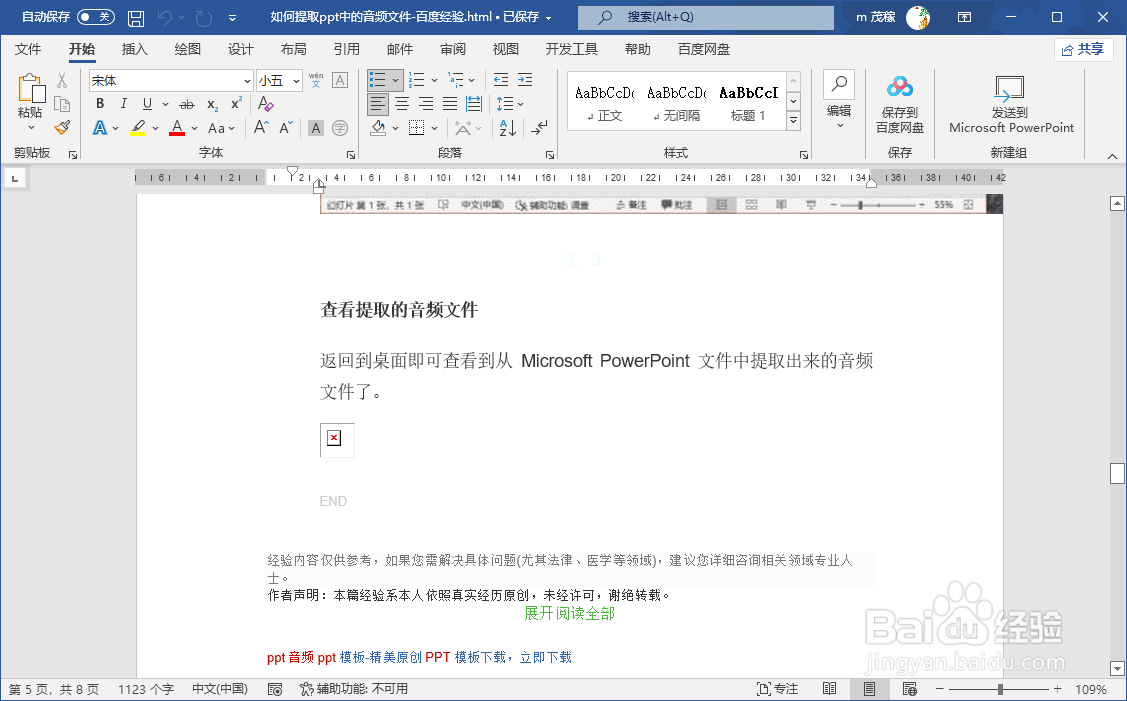Justify paragraph text
The width and height of the screenshot is (1127, 701).
click(450, 104)
